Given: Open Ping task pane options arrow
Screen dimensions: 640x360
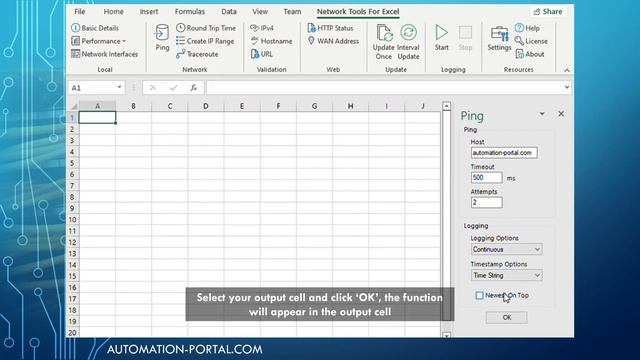Looking at the screenshot, I should point(542,114).
